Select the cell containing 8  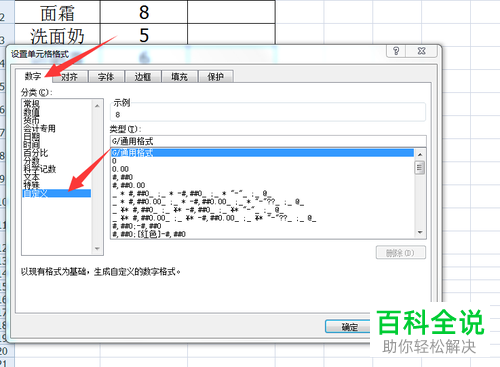[x=144, y=13]
